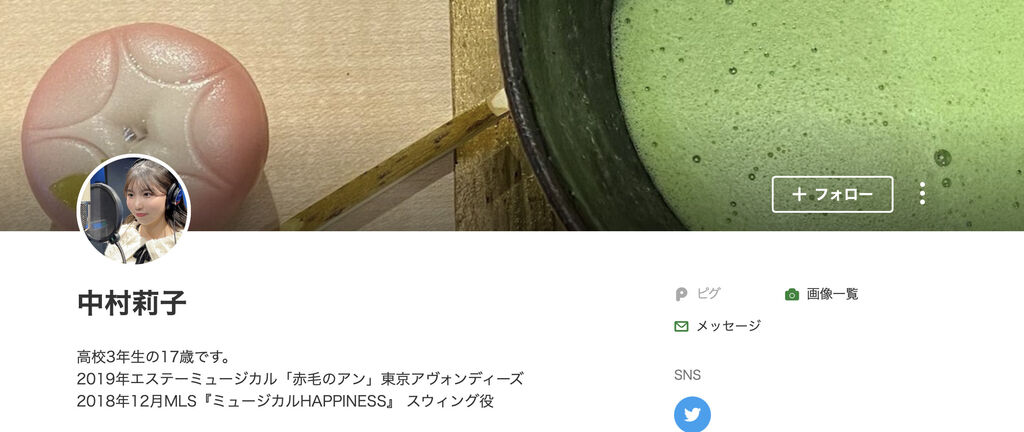The width and height of the screenshot is (1024, 432).
Task: Click the 2019年エステーミュージカル bio line
Action: point(300,379)
